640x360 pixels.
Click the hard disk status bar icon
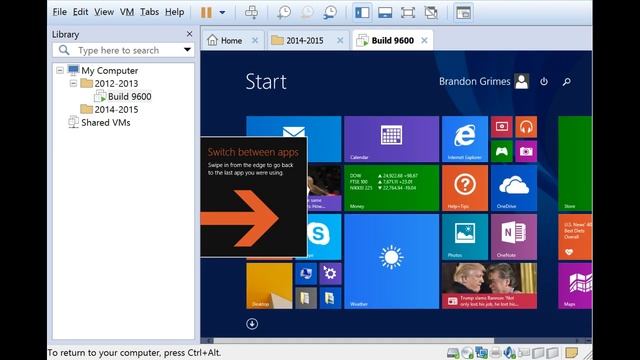coord(453,352)
